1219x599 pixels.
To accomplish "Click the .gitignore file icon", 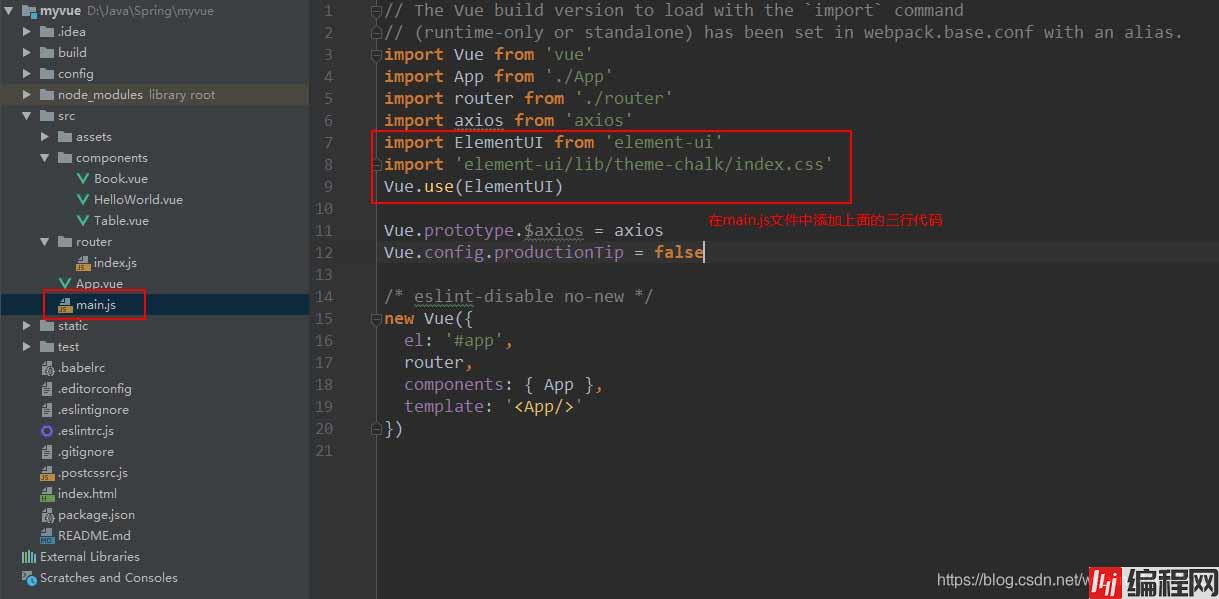I will (47, 452).
